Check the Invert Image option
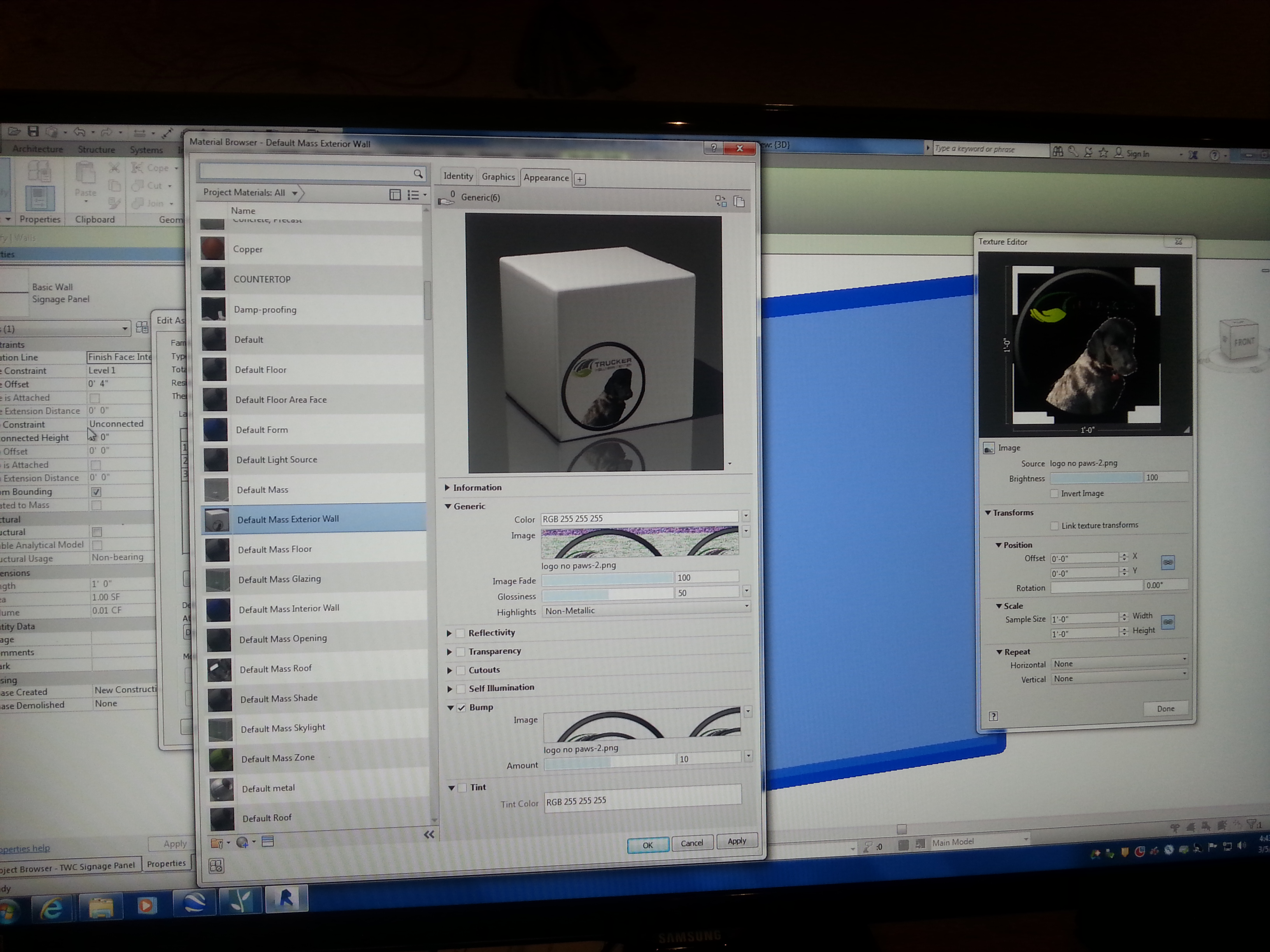The height and width of the screenshot is (952, 1270). click(x=1054, y=493)
